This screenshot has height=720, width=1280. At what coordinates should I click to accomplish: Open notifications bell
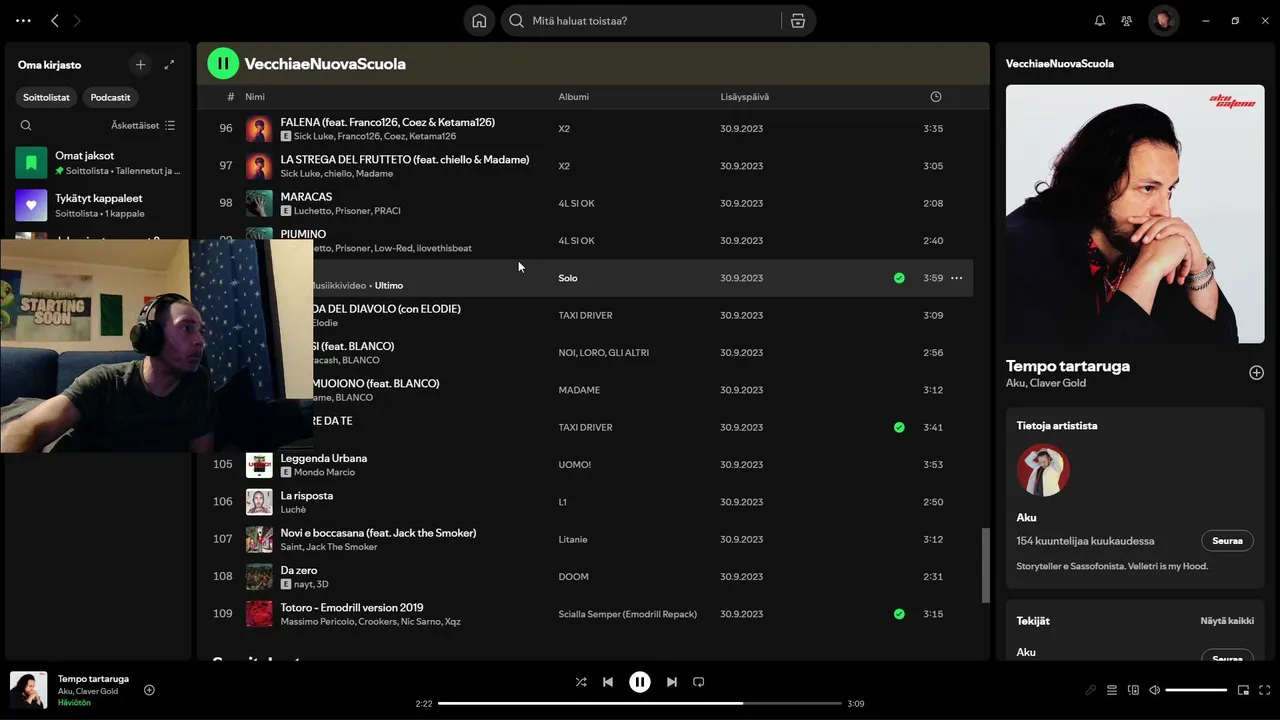tap(1100, 20)
